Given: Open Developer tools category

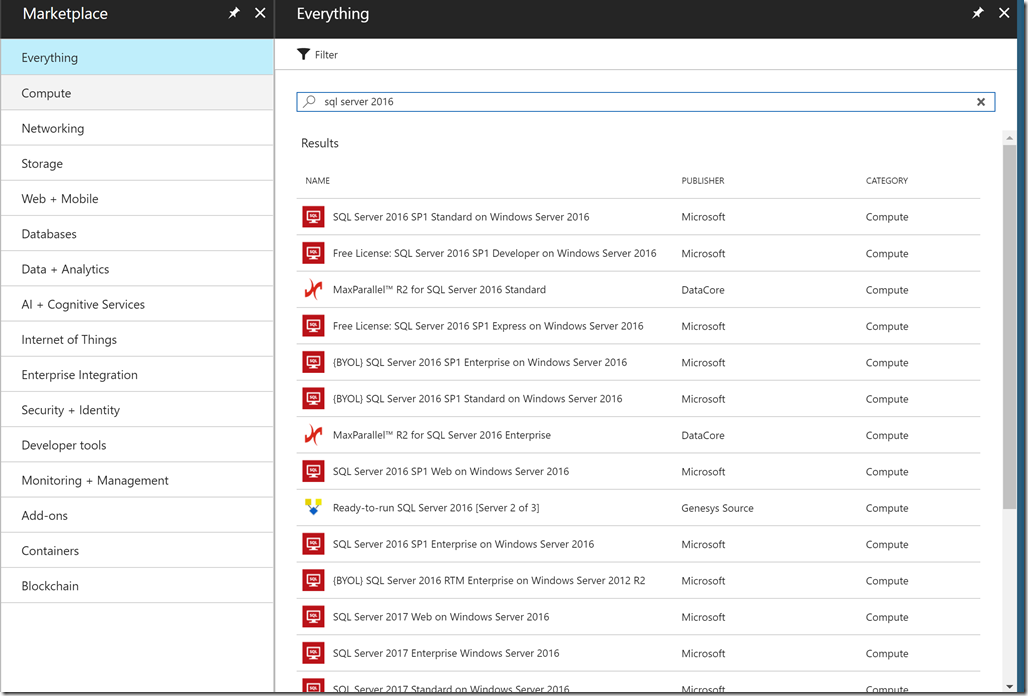Looking at the screenshot, I should pos(137,445).
